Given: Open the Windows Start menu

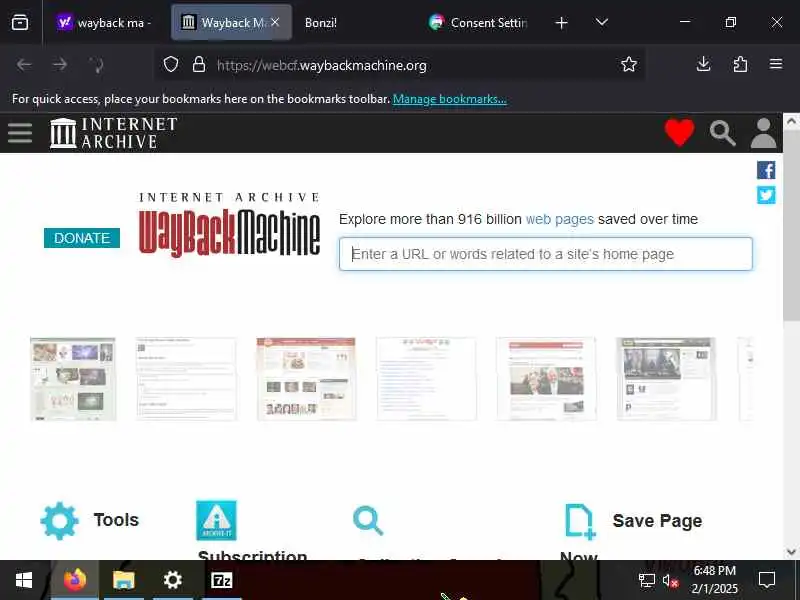Looking at the screenshot, I should [x=24, y=580].
